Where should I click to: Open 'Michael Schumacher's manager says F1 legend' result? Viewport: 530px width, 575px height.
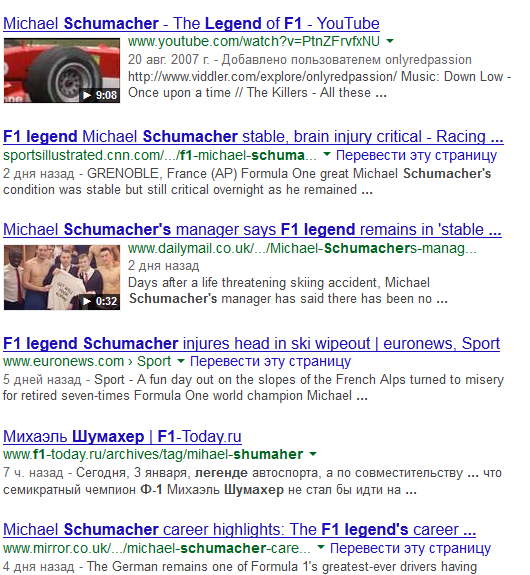252,230
